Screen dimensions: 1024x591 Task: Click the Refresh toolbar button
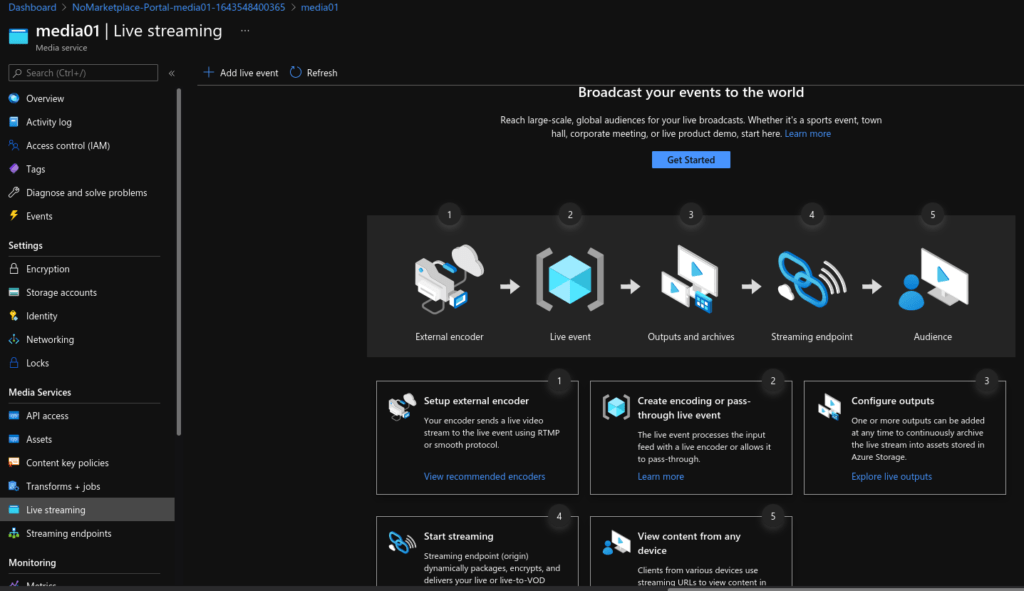point(314,72)
